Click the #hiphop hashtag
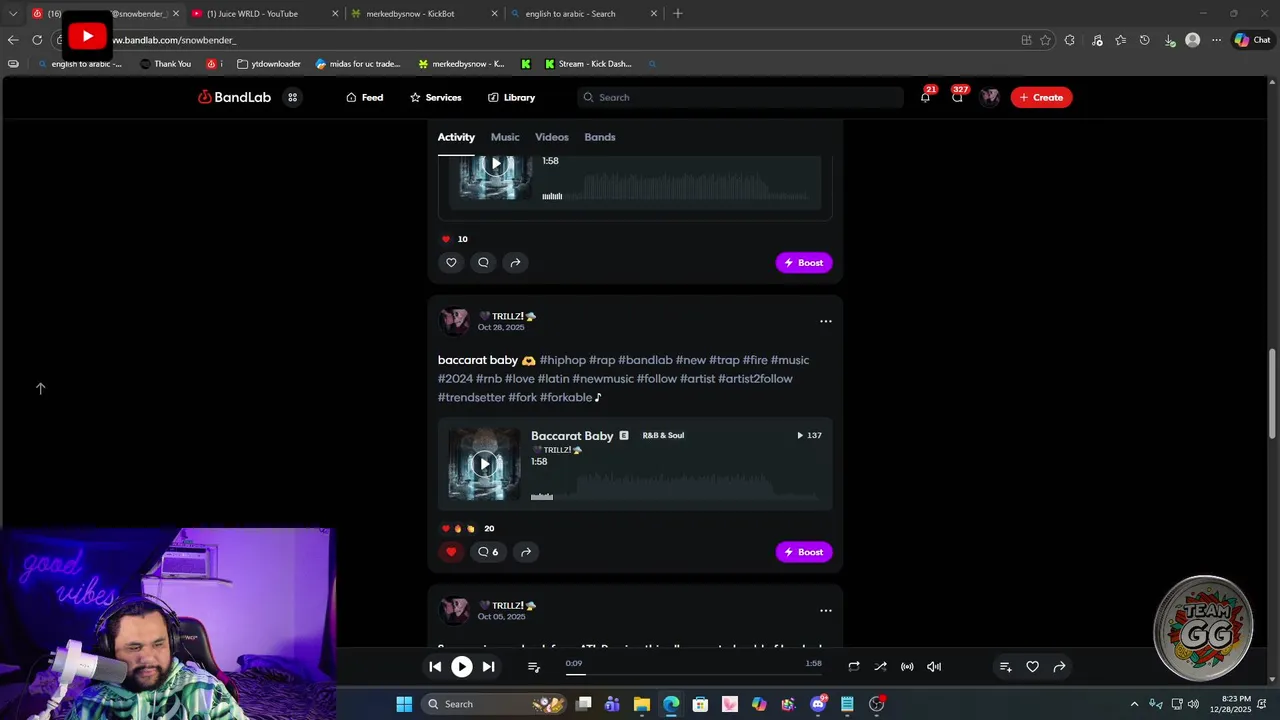Viewport: 1280px width, 720px height. (563, 360)
